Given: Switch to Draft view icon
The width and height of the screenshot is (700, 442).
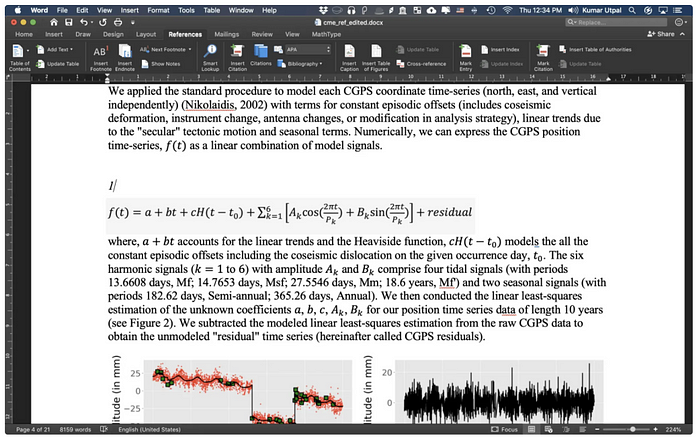Looking at the screenshot, I should [583, 429].
